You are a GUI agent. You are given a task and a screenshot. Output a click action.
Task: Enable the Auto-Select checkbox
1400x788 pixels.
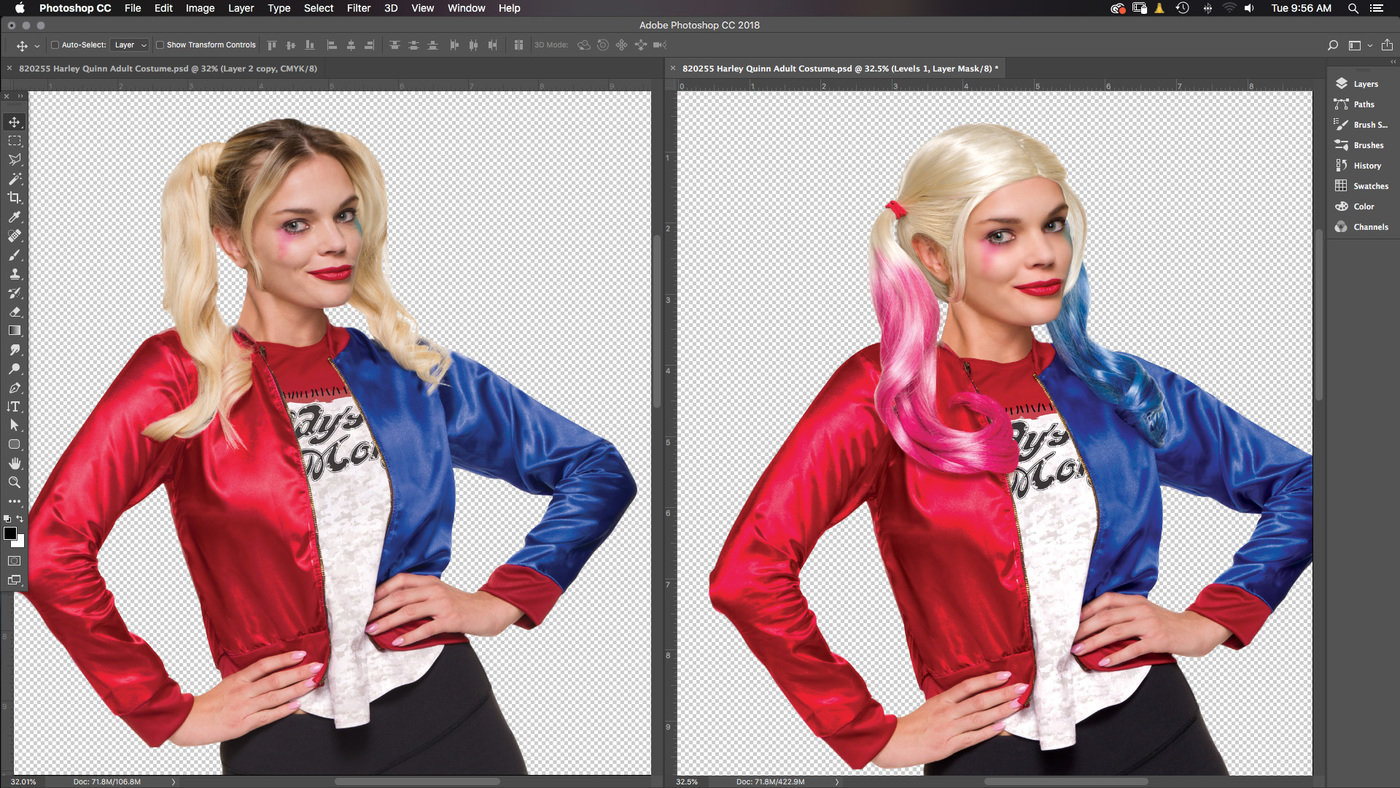55,45
